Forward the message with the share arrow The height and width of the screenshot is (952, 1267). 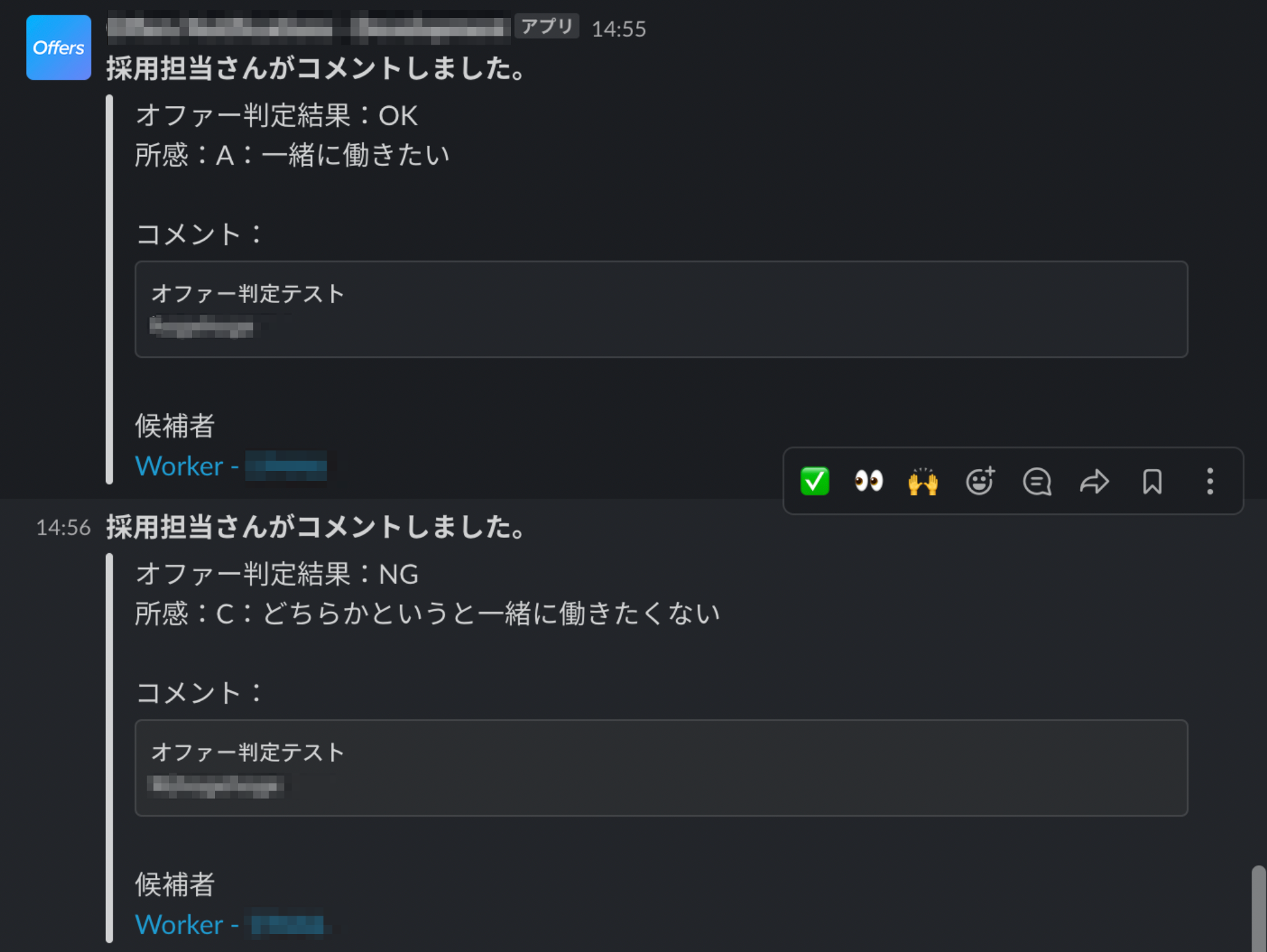tap(1094, 481)
